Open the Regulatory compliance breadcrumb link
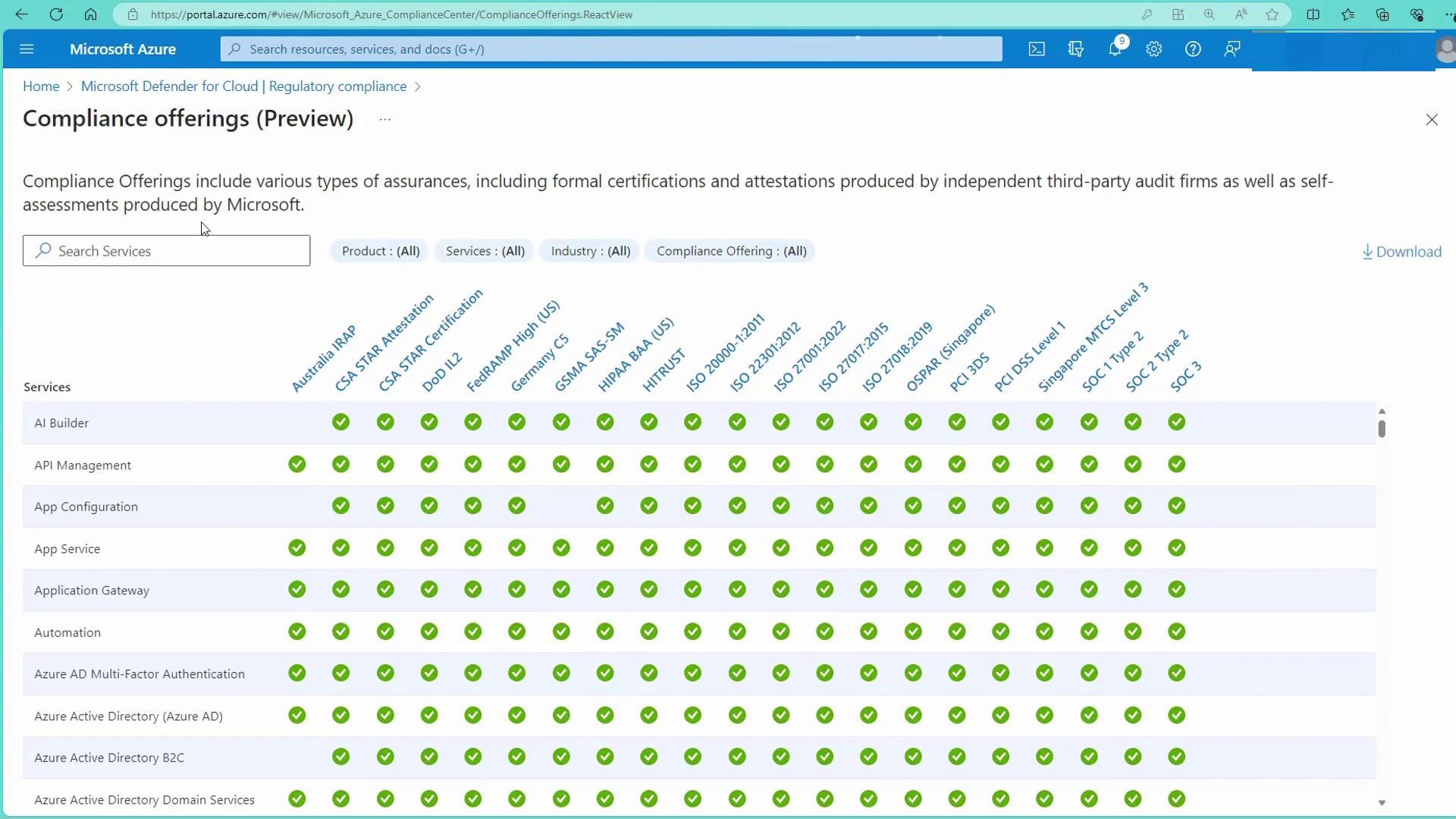Image resolution: width=1456 pixels, height=819 pixels. pos(243,86)
